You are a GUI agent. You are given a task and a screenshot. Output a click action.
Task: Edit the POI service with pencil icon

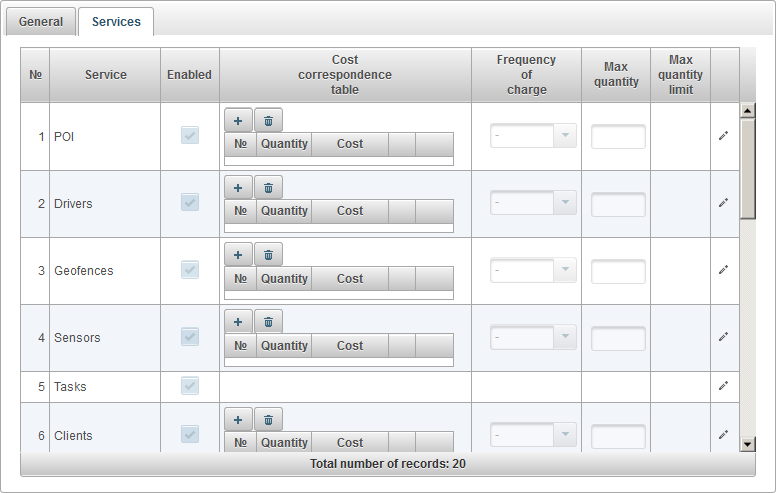tap(723, 136)
